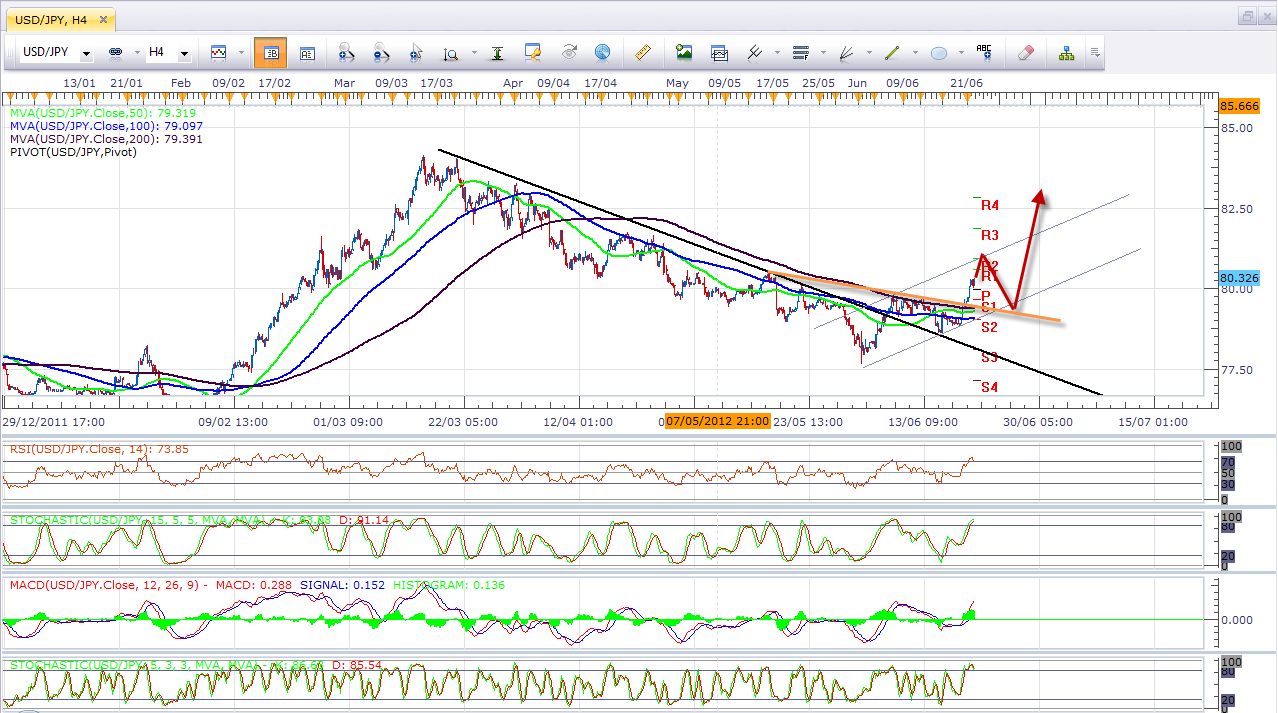
Task: Click the zoom in magnifier icon
Action: (347, 52)
